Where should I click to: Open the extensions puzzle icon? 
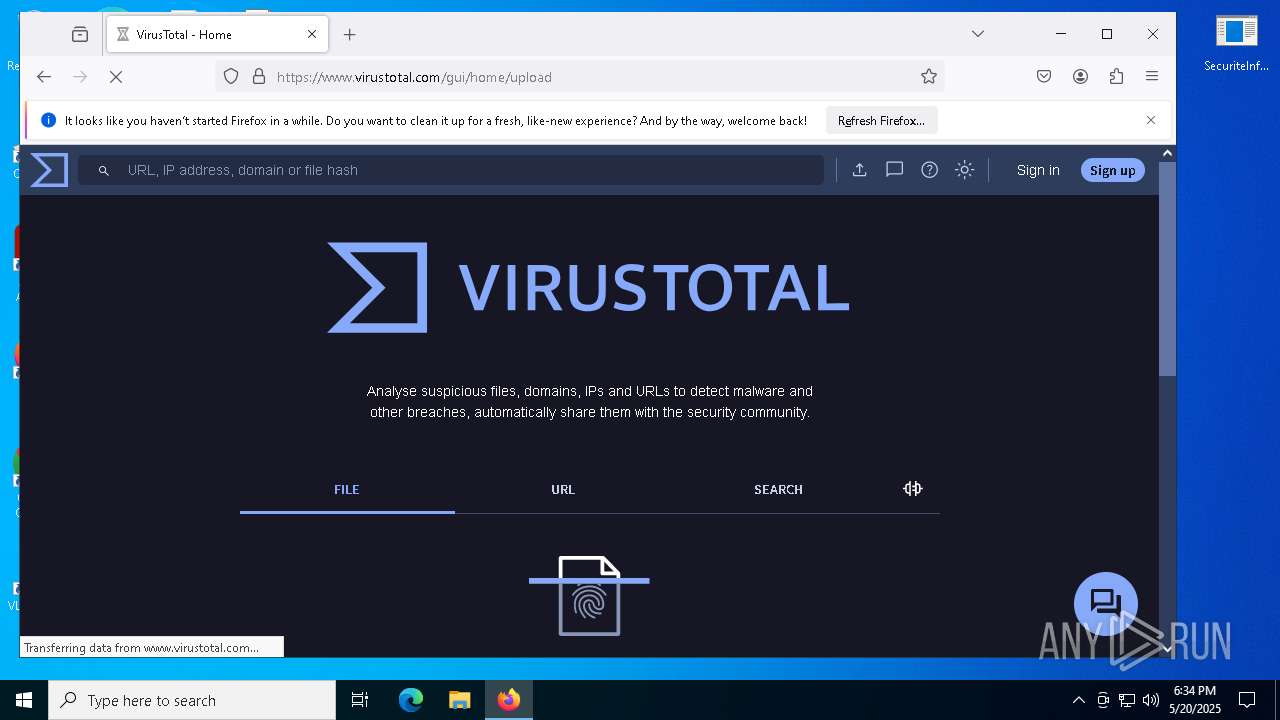(1116, 76)
